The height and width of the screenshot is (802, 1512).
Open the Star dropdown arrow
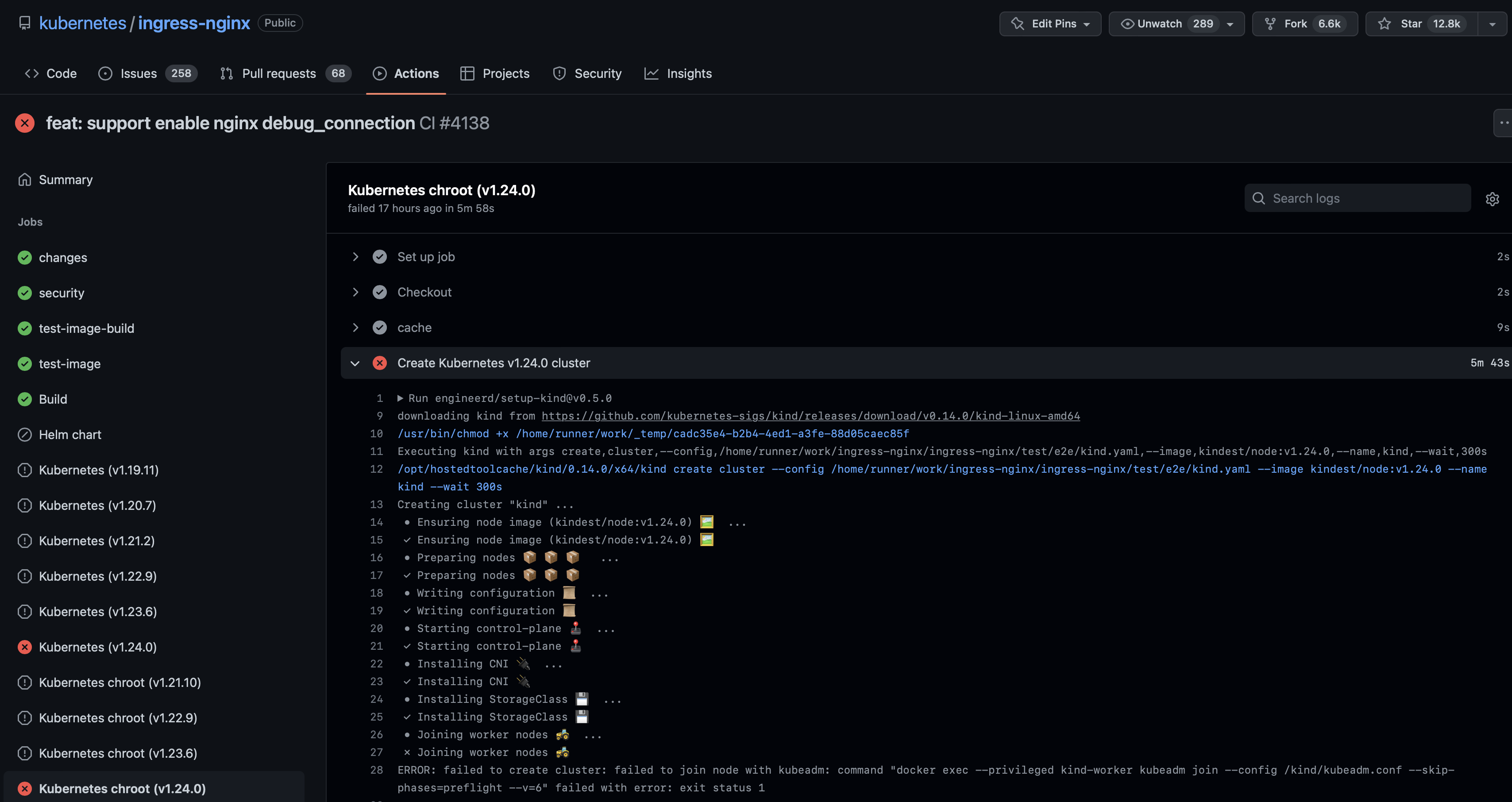[x=1492, y=23]
